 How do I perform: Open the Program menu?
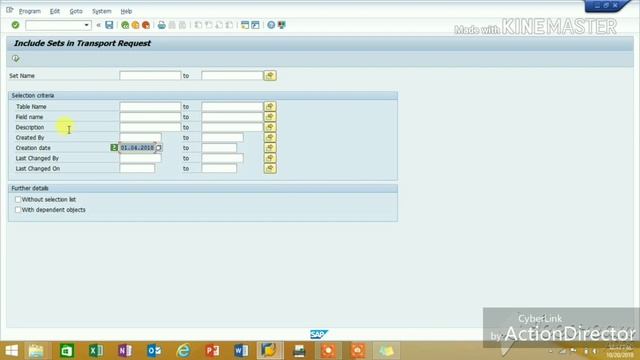(30, 11)
